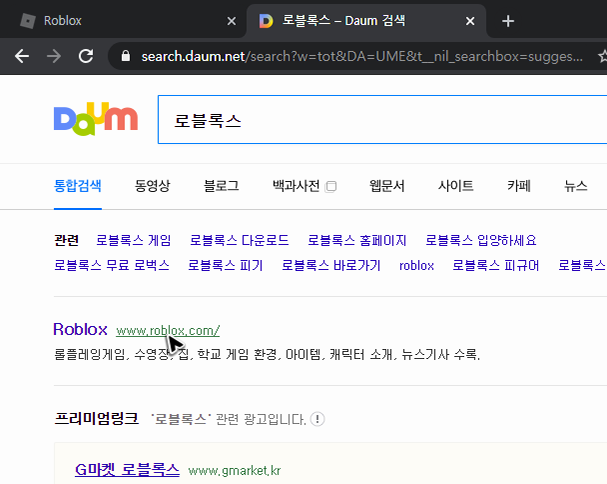
Task: Select the 로블록스 – Daum 검색 browser tab
Action: click(366, 21)
